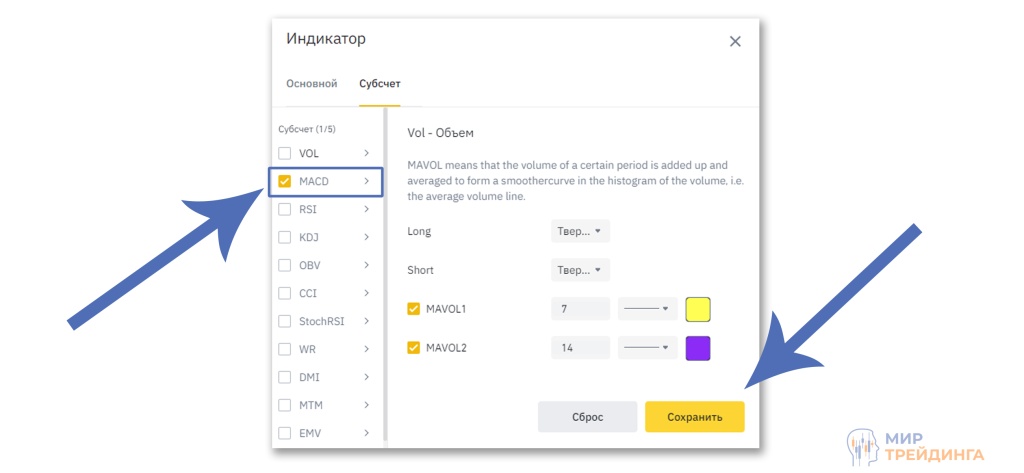Pick the purple MAVOL2 color swatch
Viewport: 1024px width, 473px height.
[x=698, y=348]
